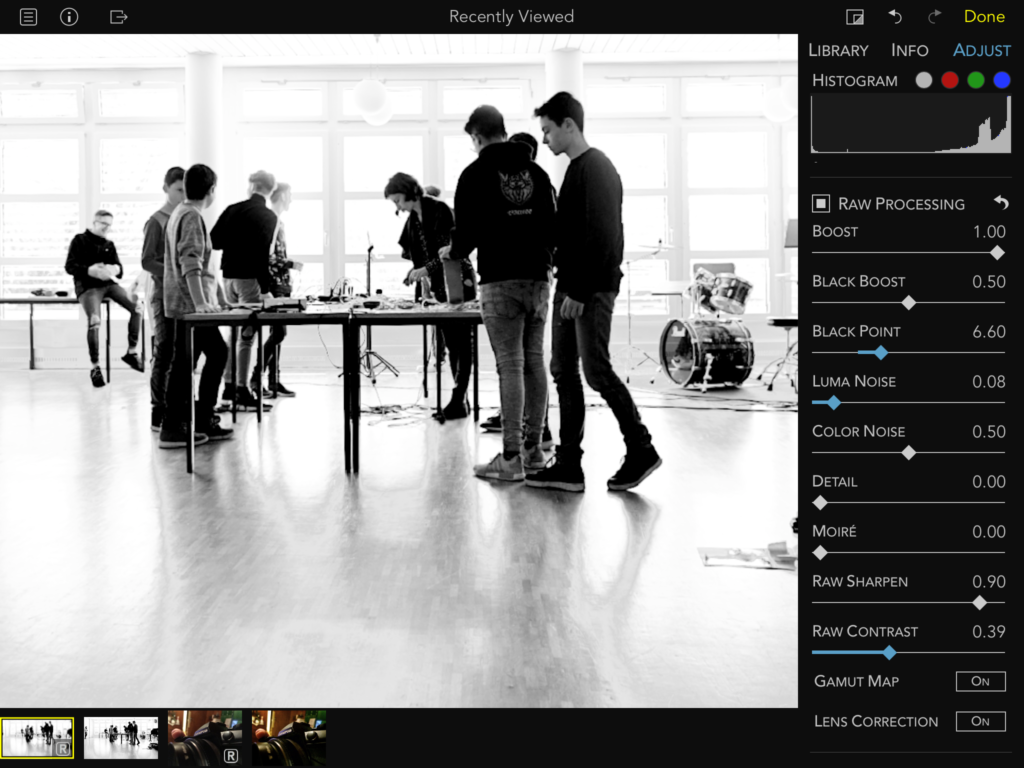1024x768 pixels.
Task: Click the Luma Noise slider handle
Action: click(833, 403)
